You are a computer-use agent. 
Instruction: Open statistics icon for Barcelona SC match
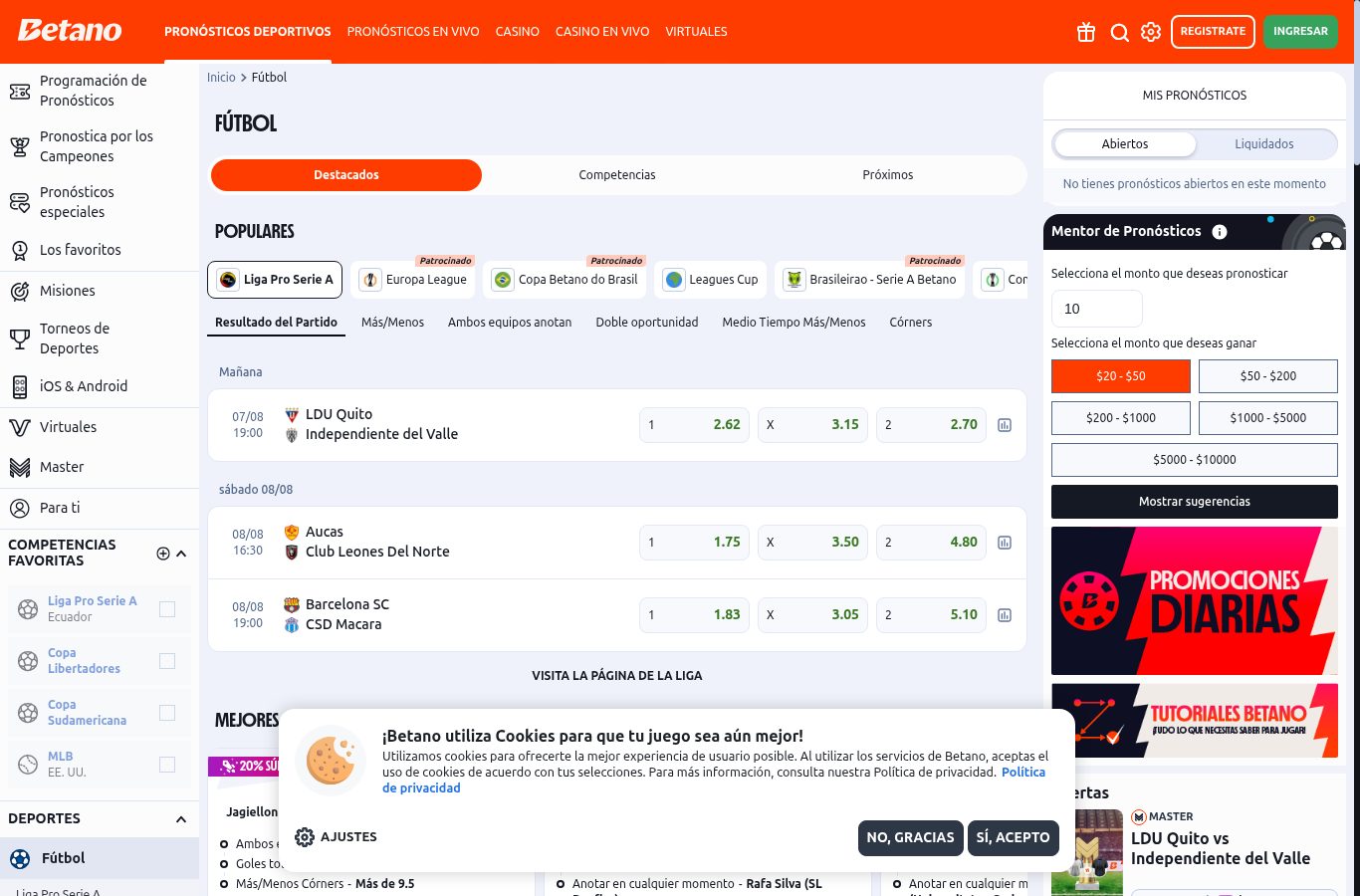1005,615
